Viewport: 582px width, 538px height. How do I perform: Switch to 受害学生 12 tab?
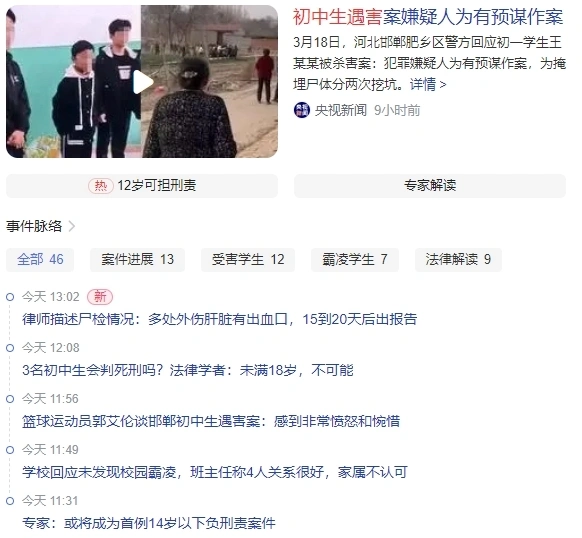(248, 260)
